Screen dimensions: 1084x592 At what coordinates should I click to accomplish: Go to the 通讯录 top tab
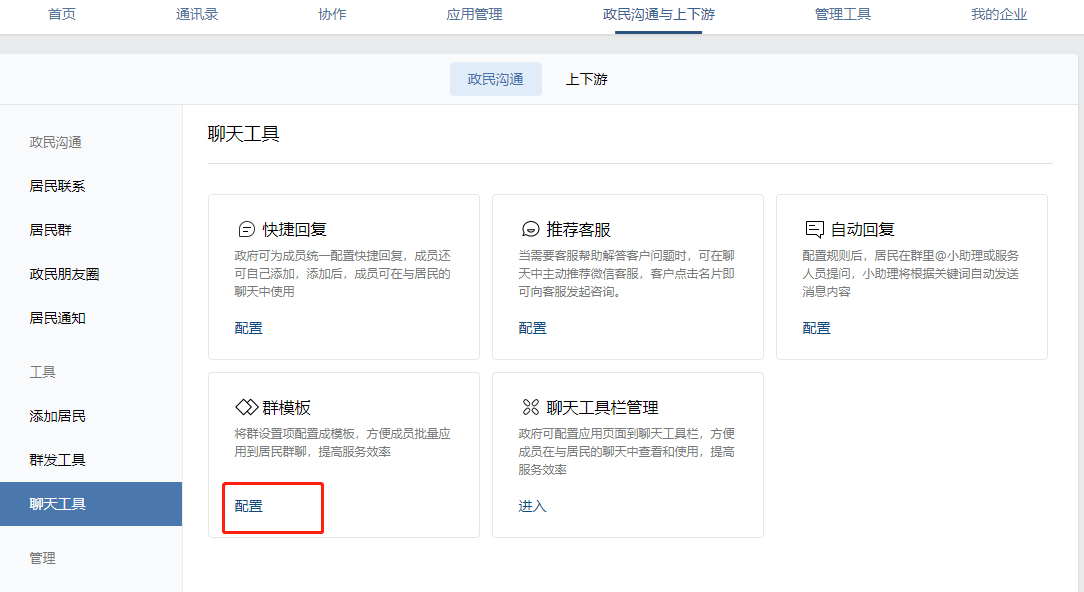pos(197,15)
